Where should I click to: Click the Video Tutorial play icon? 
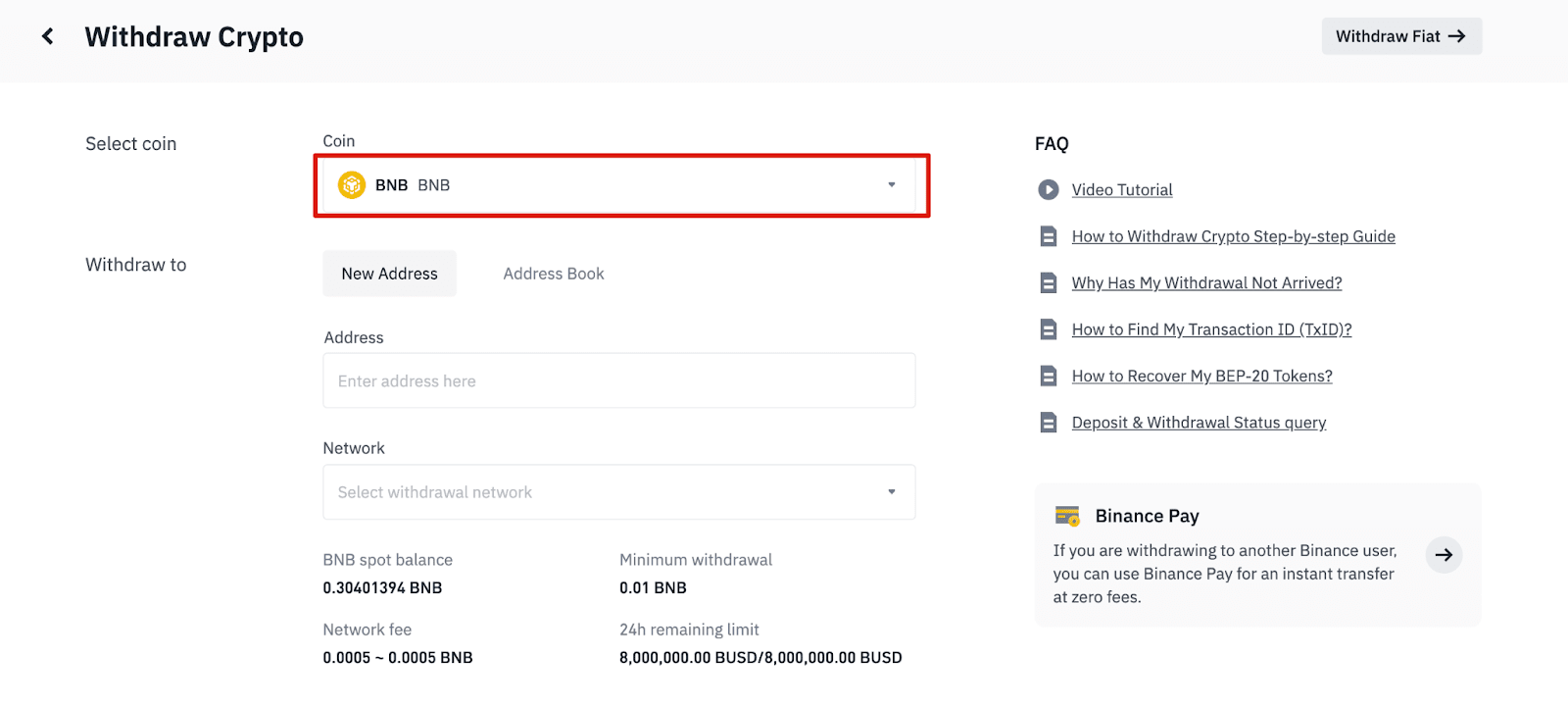coord(1048,189)
